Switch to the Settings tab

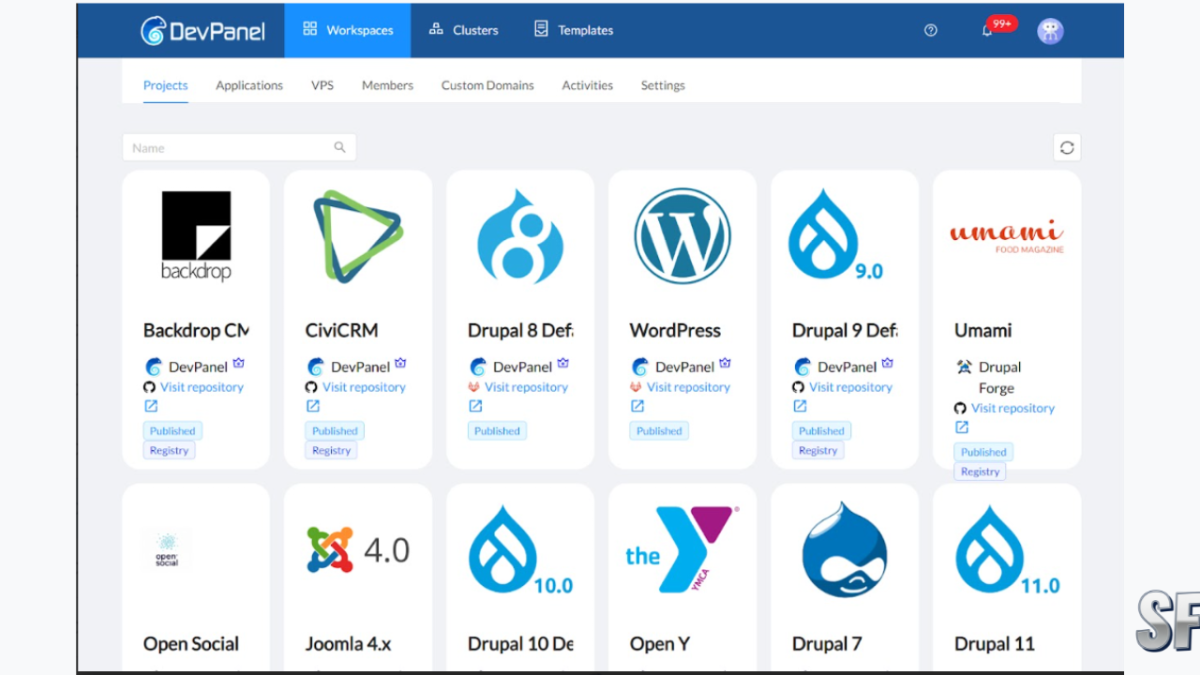[662, 85]
